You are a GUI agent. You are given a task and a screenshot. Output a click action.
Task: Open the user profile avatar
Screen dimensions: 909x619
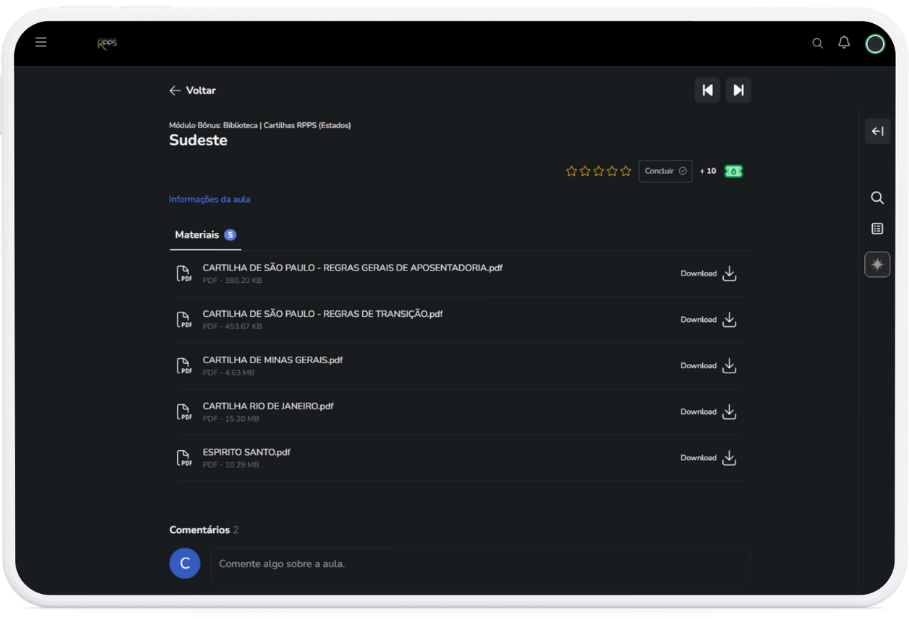[875, 43]
